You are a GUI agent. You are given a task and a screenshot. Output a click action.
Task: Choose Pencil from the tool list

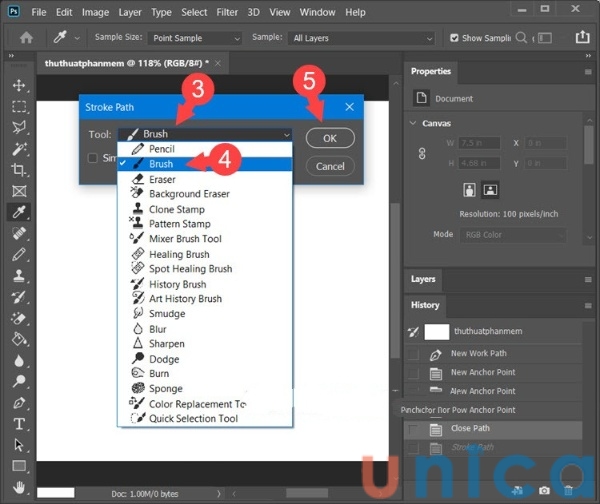(161, 149)
